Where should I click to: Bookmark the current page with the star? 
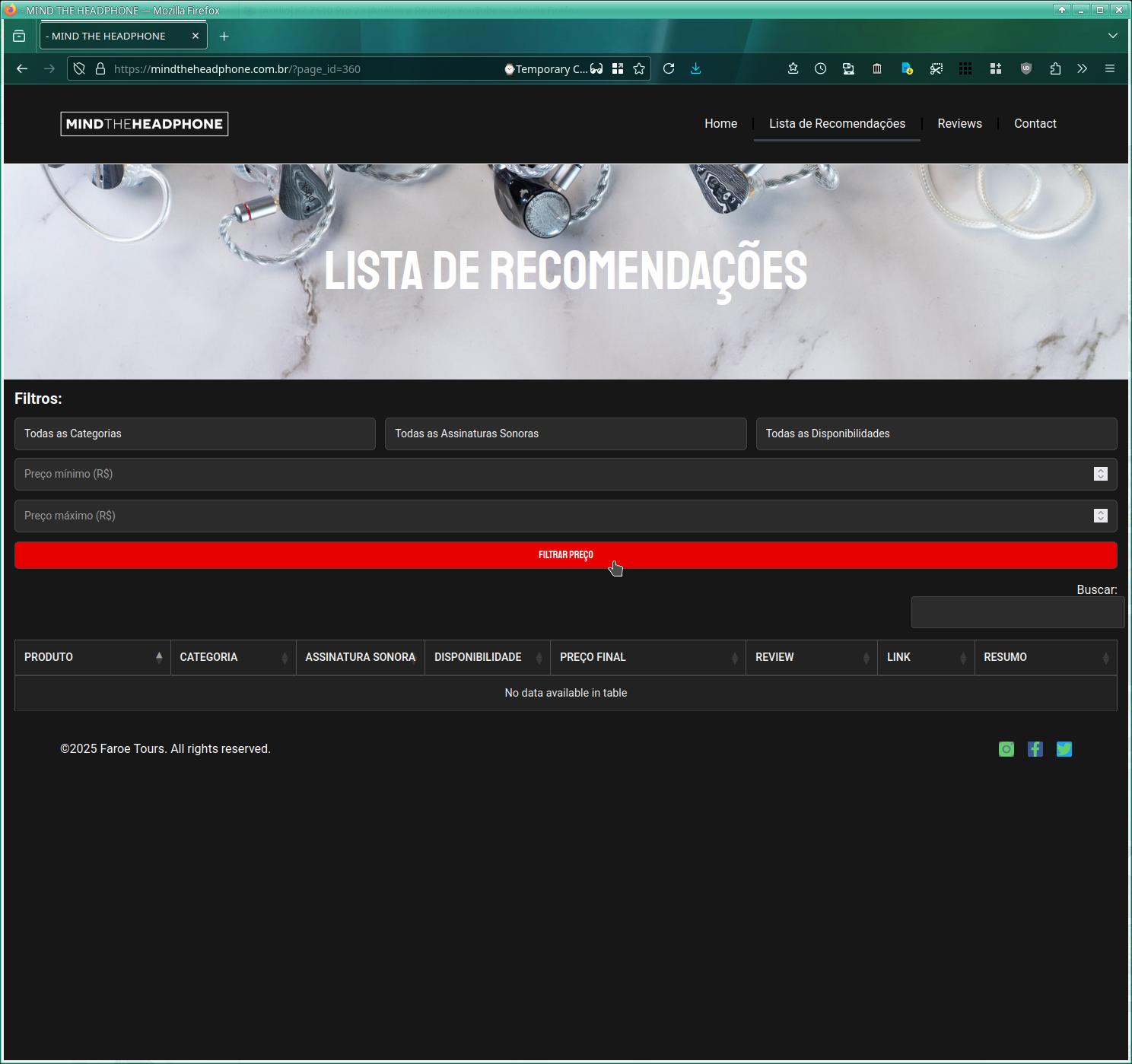638,68
